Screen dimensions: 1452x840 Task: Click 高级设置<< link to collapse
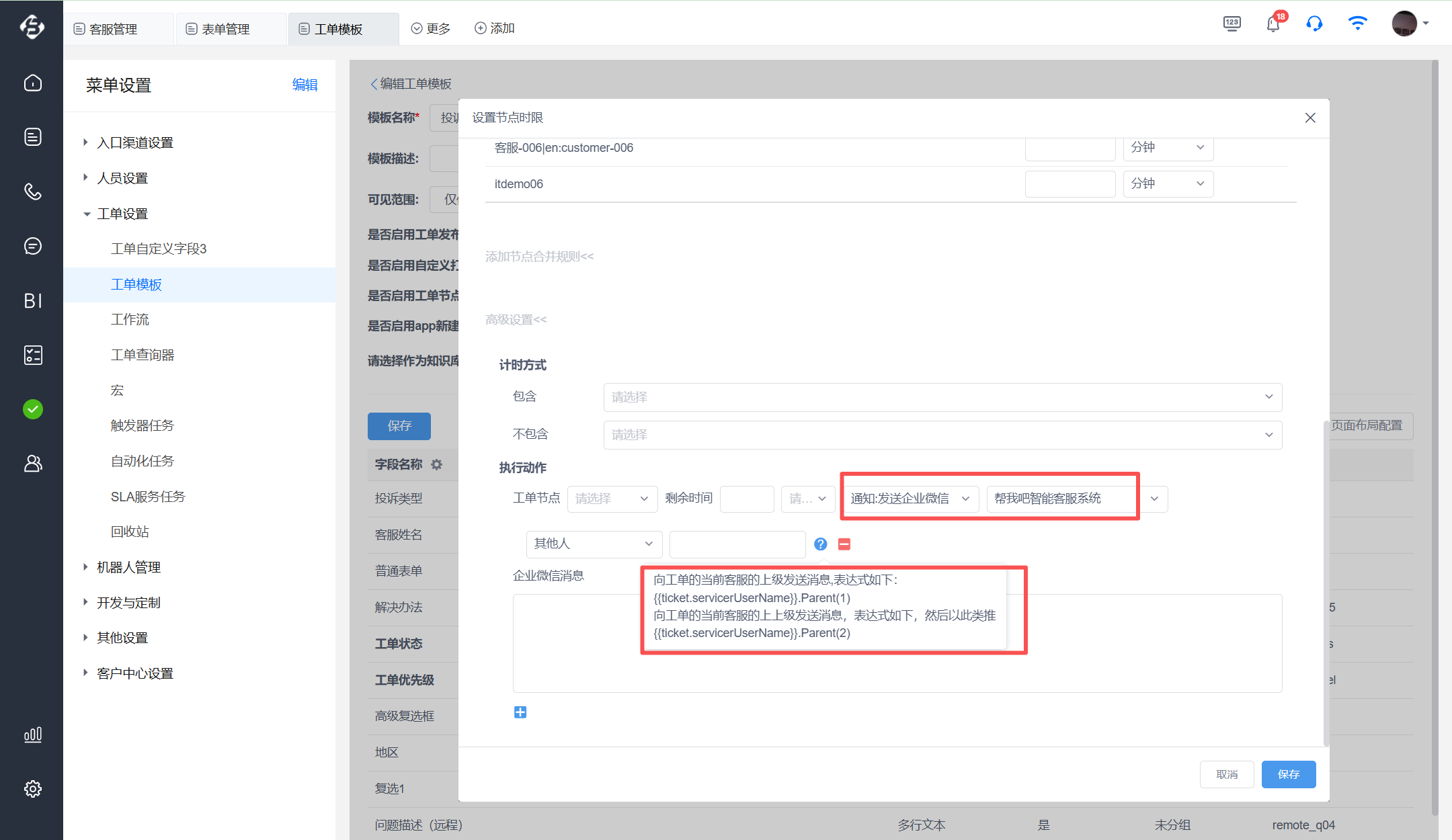[516, 319]
